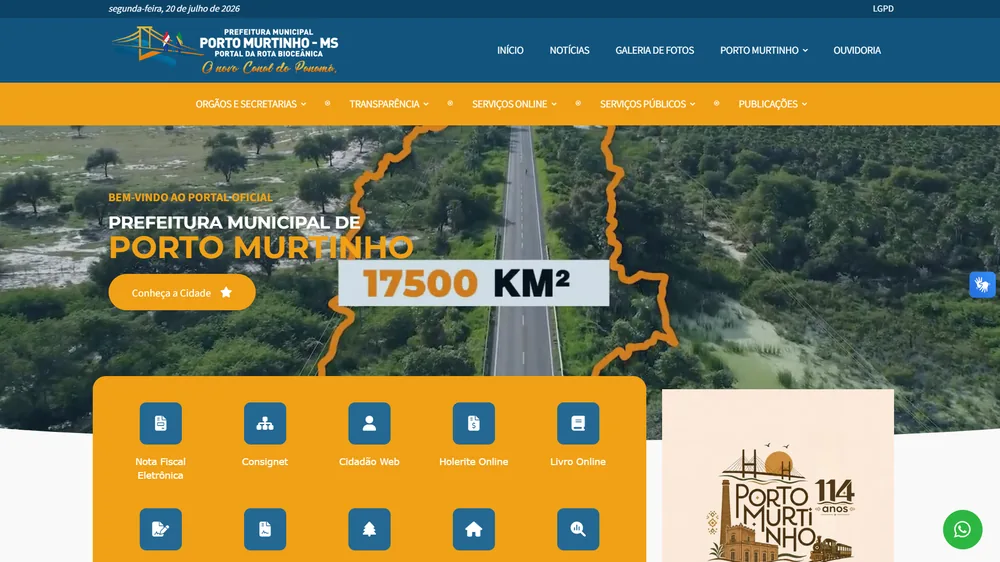The height and width of the screenshot is (562, 1000).
Task: Open the Cidadão Web icon
Action: (x=369, y=423)
